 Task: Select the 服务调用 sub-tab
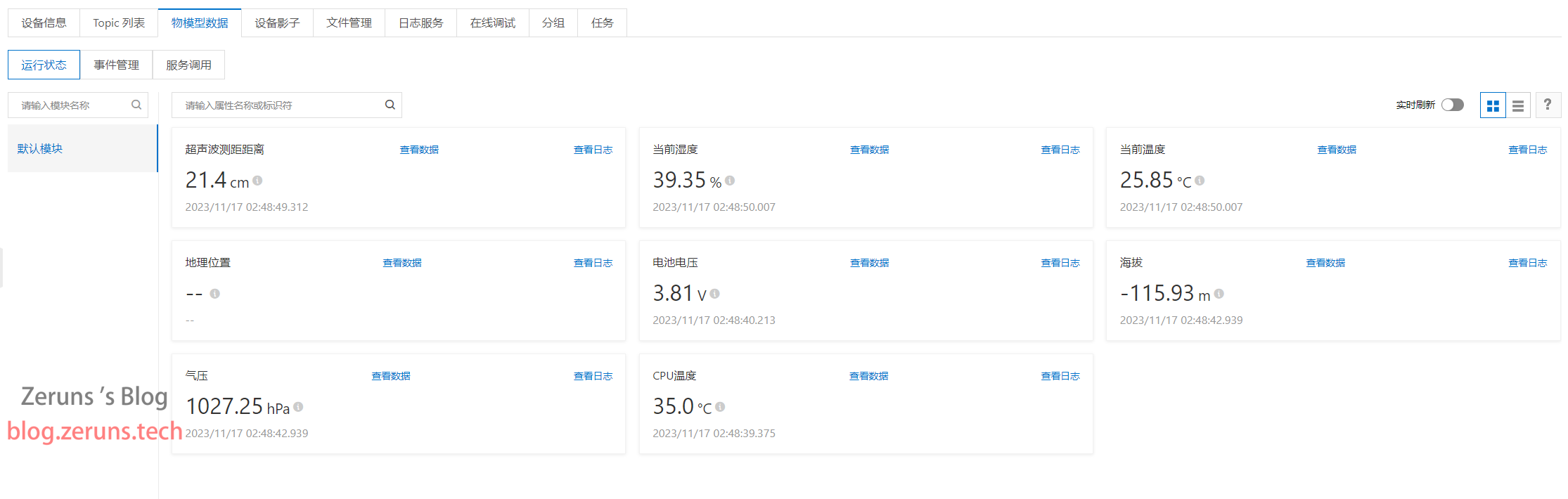pyautogui.click(x=188, y=65)
